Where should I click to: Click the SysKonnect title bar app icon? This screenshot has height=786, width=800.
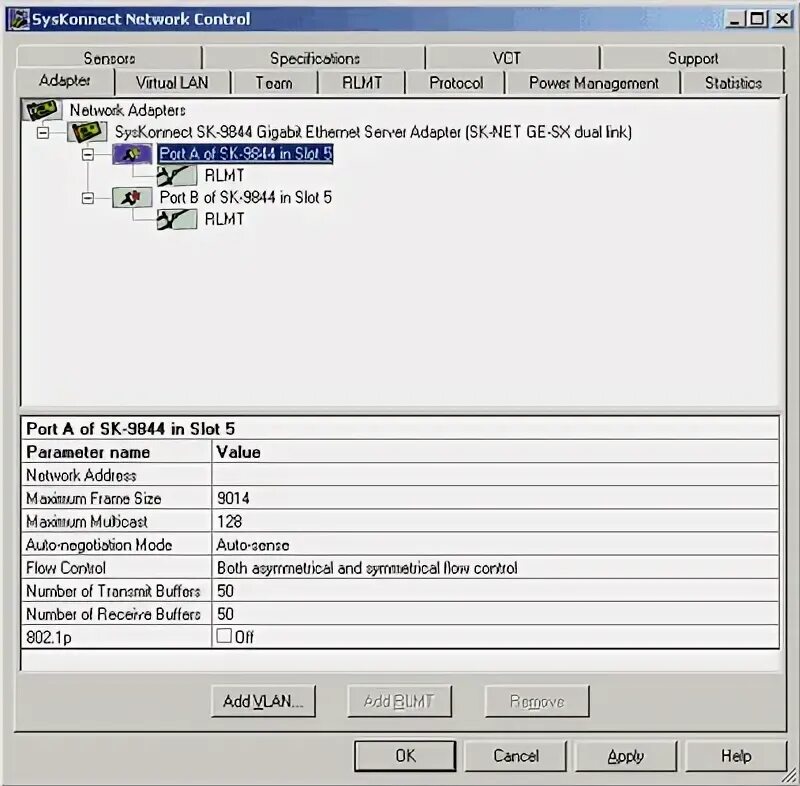point(19,19)
